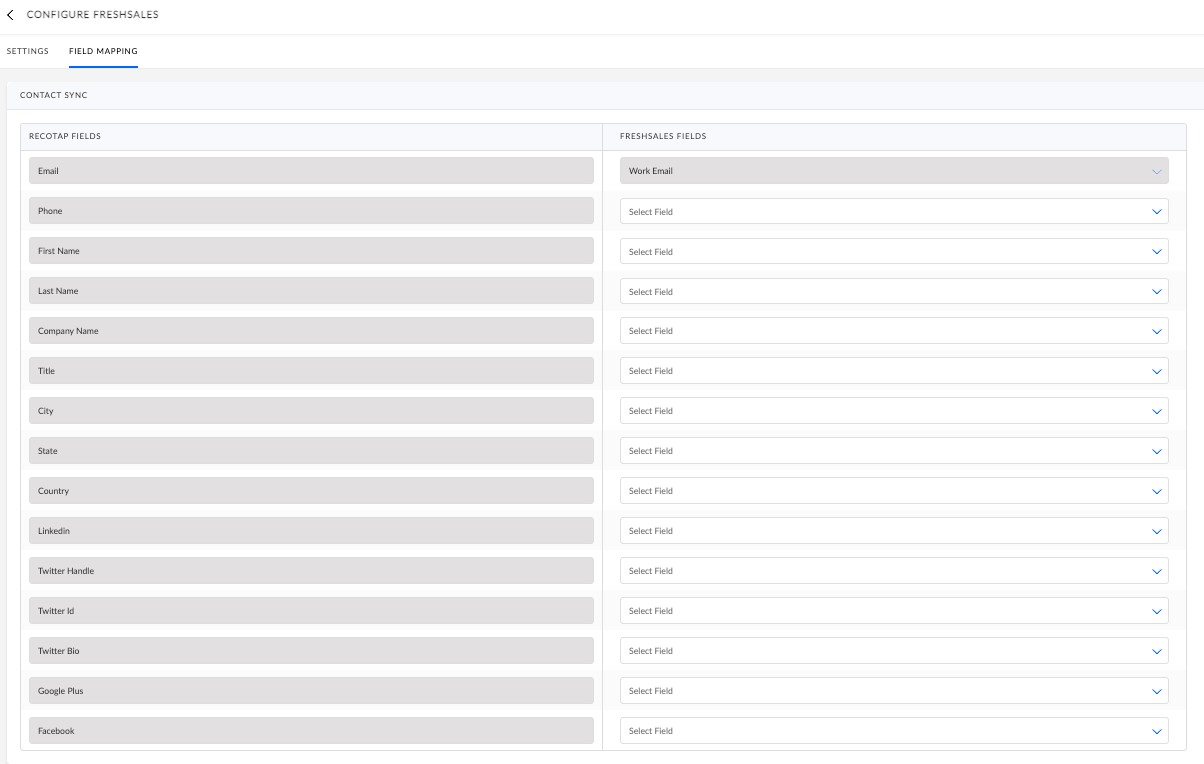Expand the Last Name field dropdown

click(894, 291)
